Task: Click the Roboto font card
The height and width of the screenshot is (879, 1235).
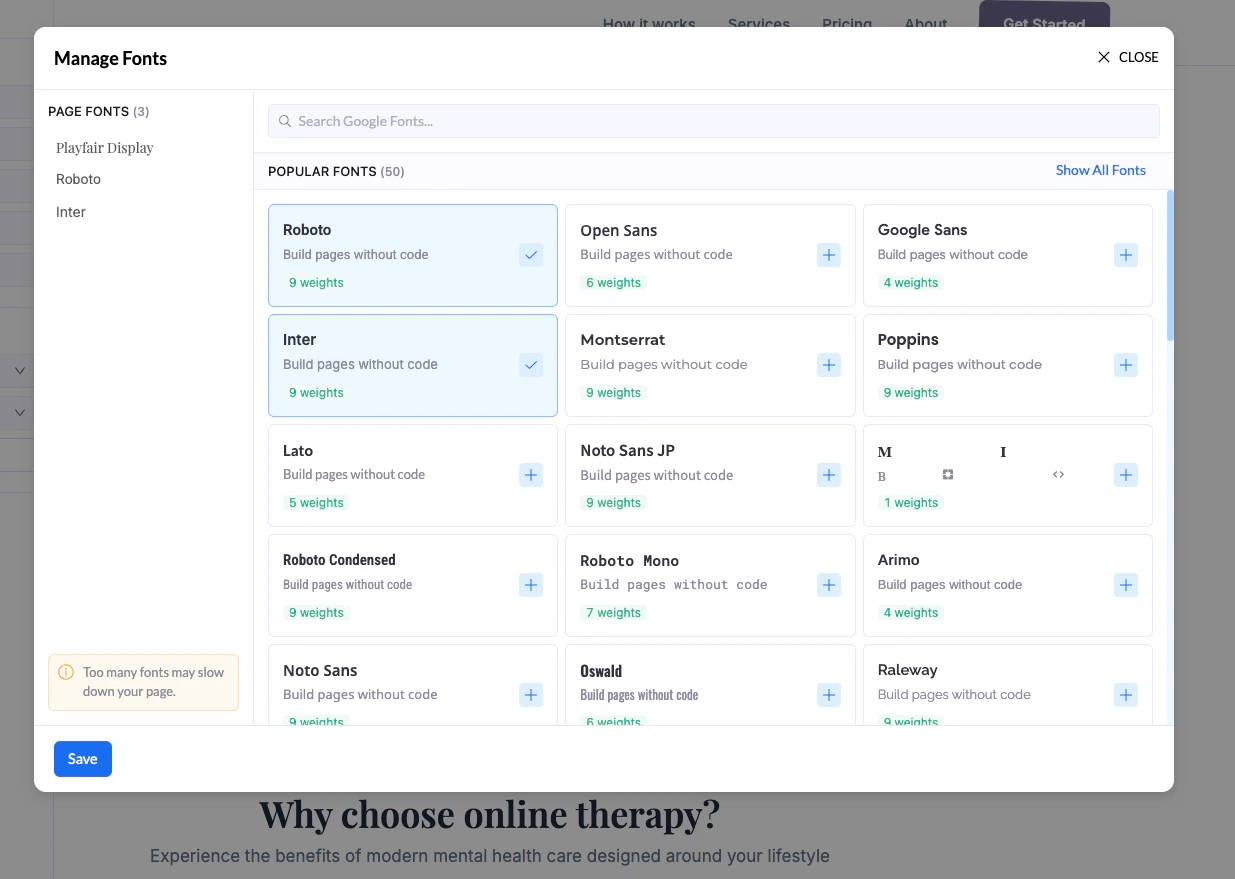Action: coord(413,256)
